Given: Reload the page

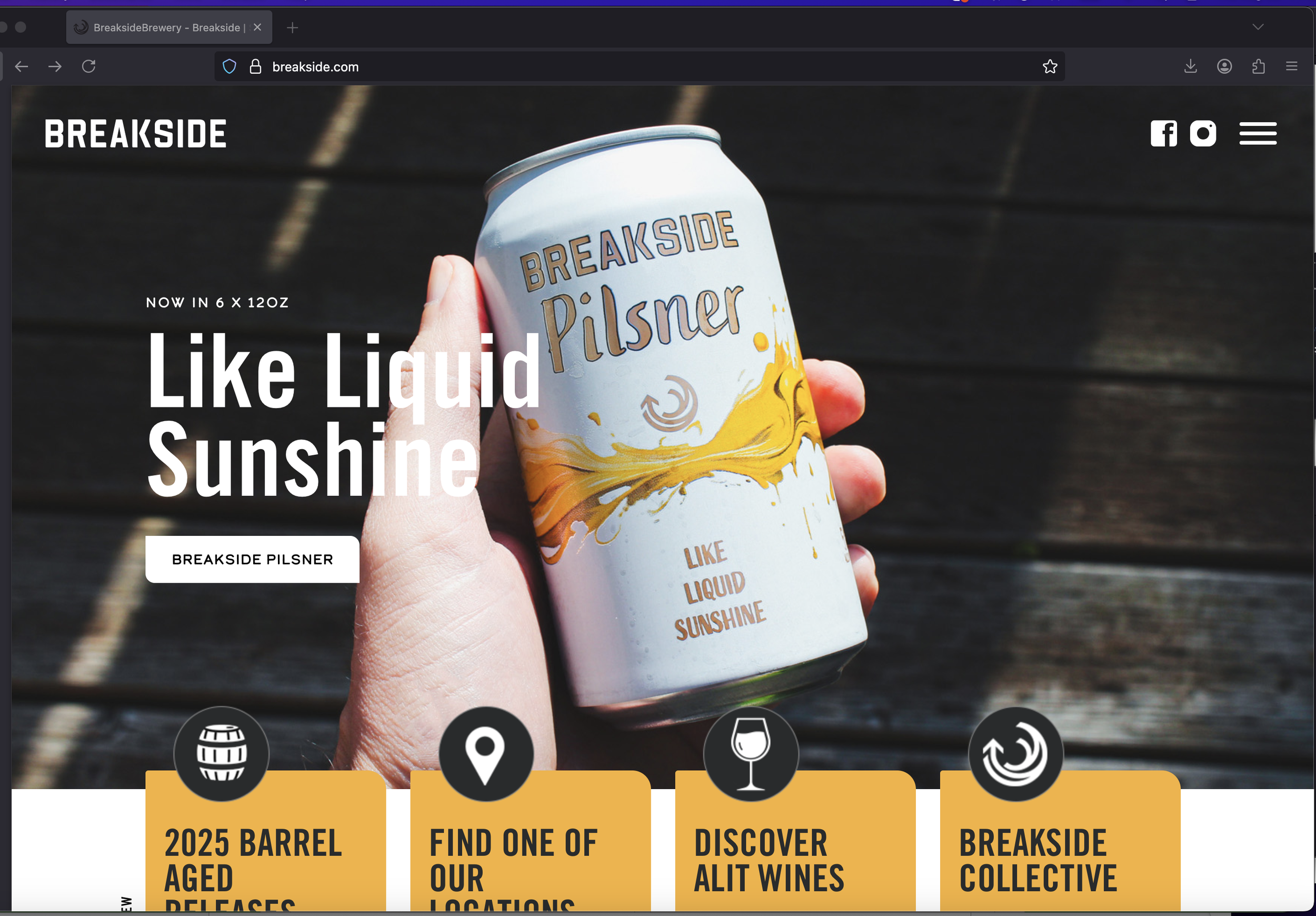Looking at the screenshot, I should click(89, 66).
